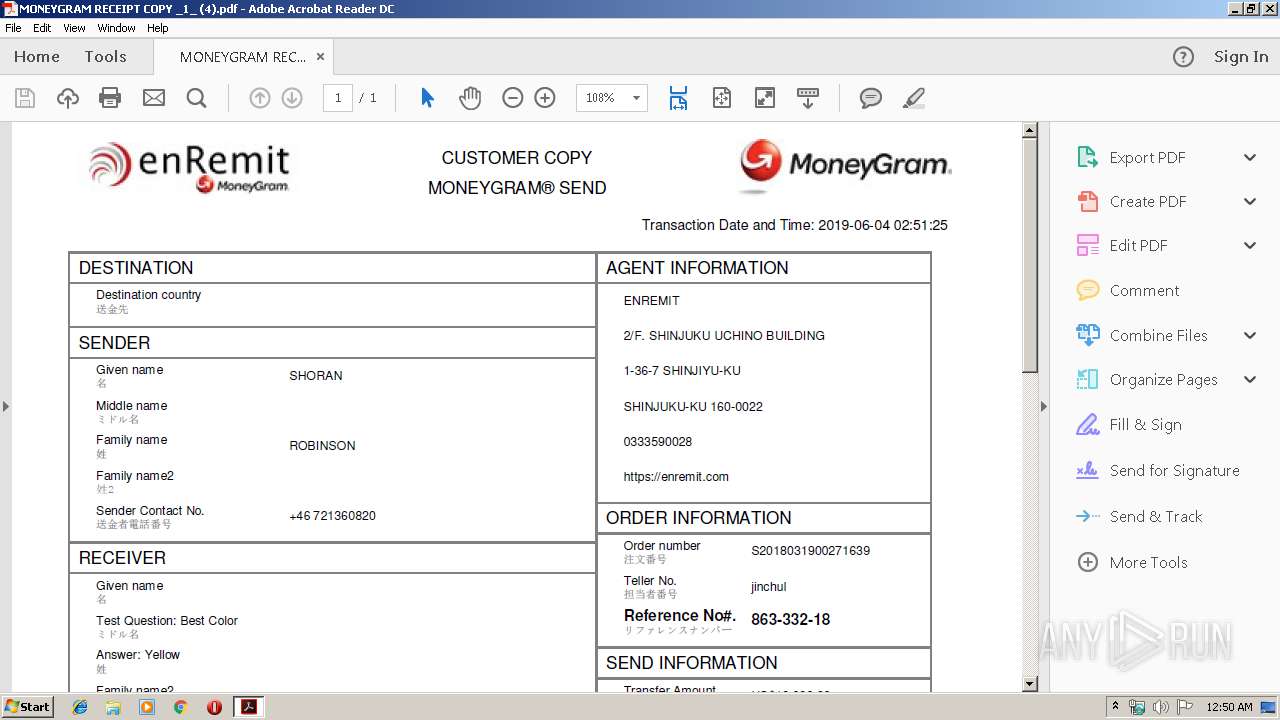Screen dimensions: 1280x720
Task: Click sender name SHORAN text
Action: click(x=316, y=376)
